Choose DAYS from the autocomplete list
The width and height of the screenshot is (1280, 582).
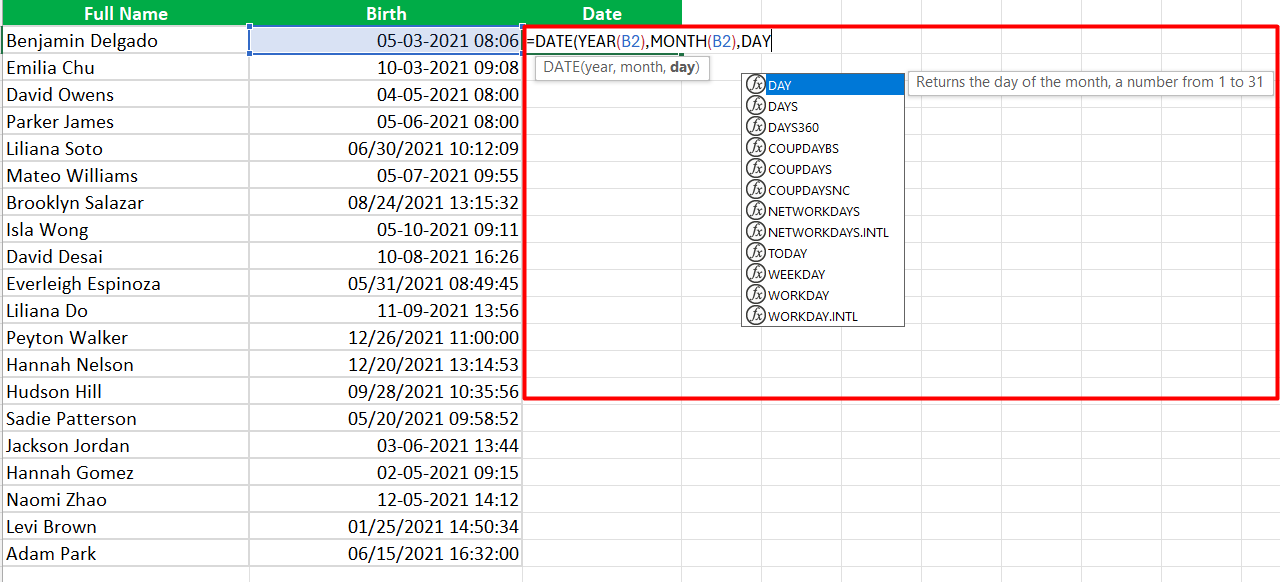tap(823, 106)
